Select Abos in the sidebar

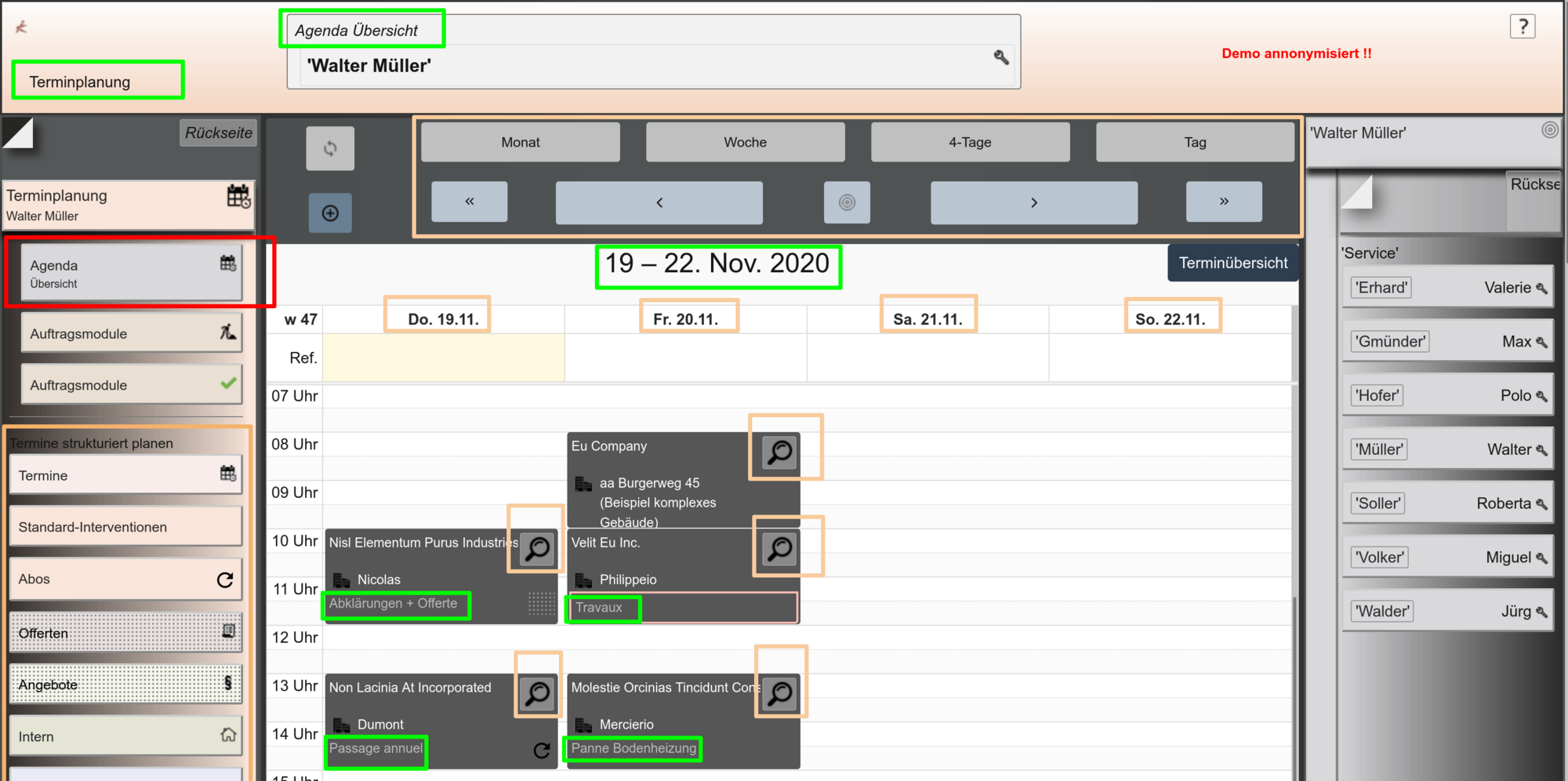125,579
